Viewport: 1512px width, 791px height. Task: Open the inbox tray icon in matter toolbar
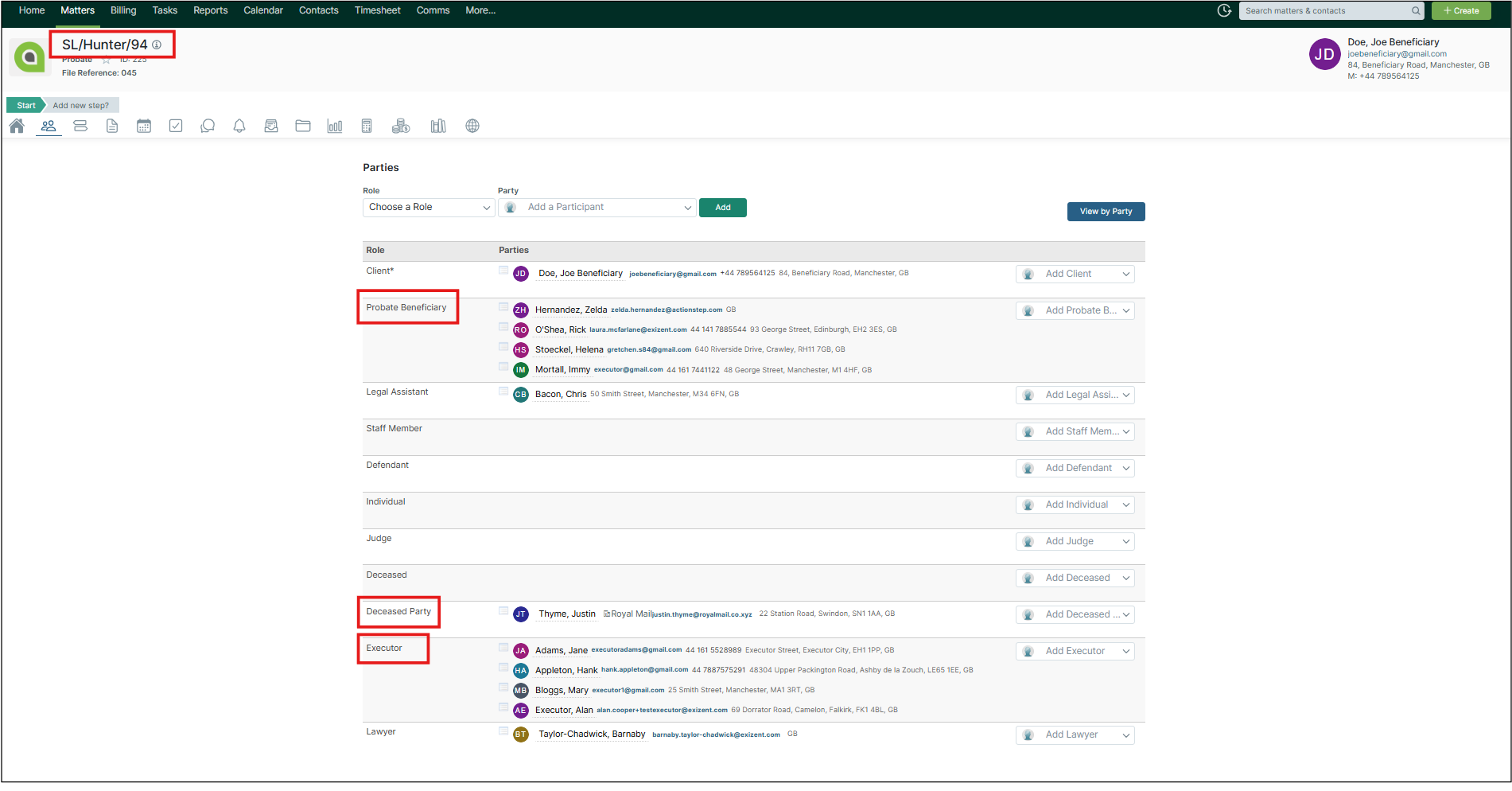click(271, 126)
